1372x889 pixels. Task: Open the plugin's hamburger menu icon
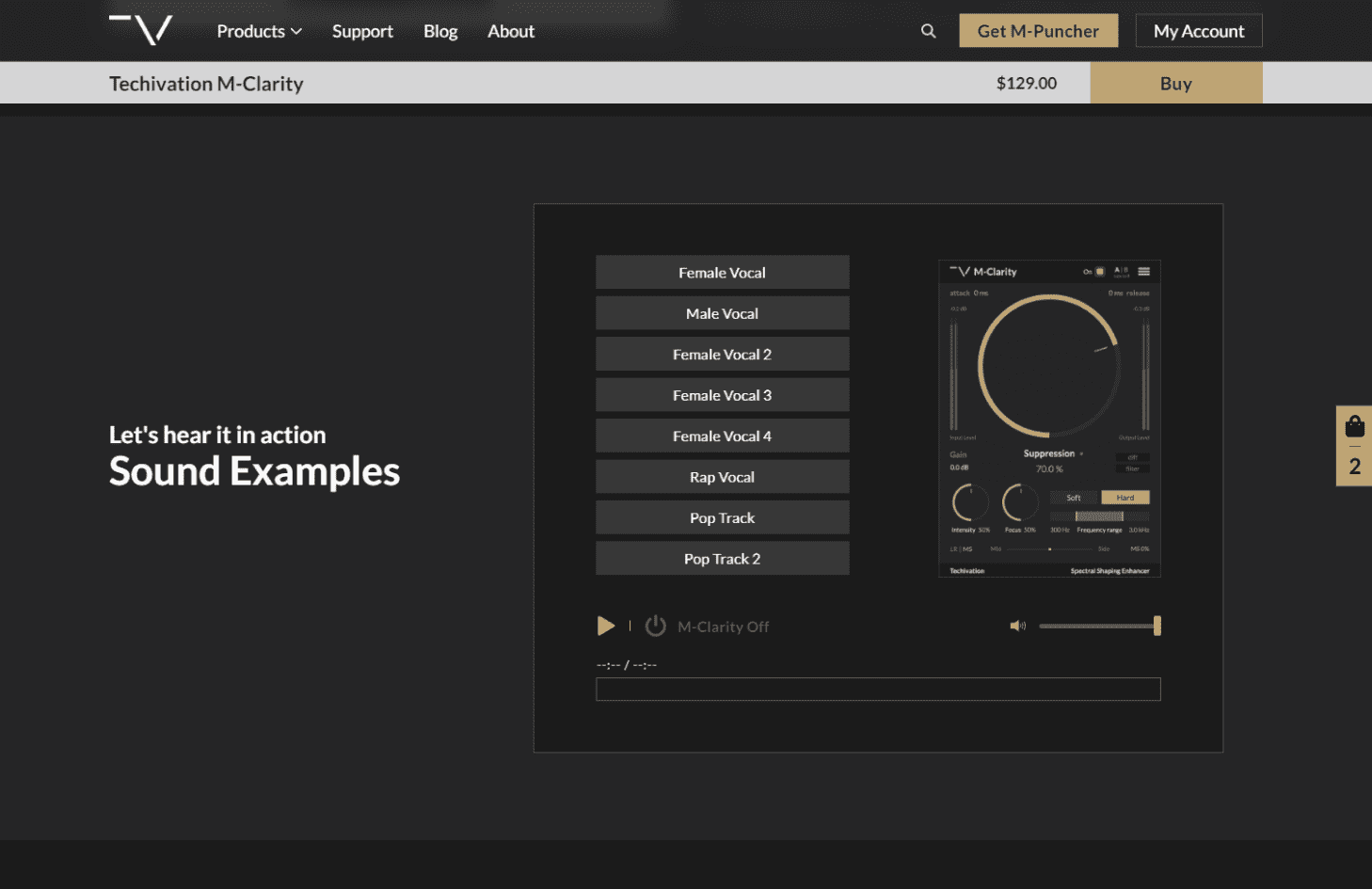click(1144, 272)
